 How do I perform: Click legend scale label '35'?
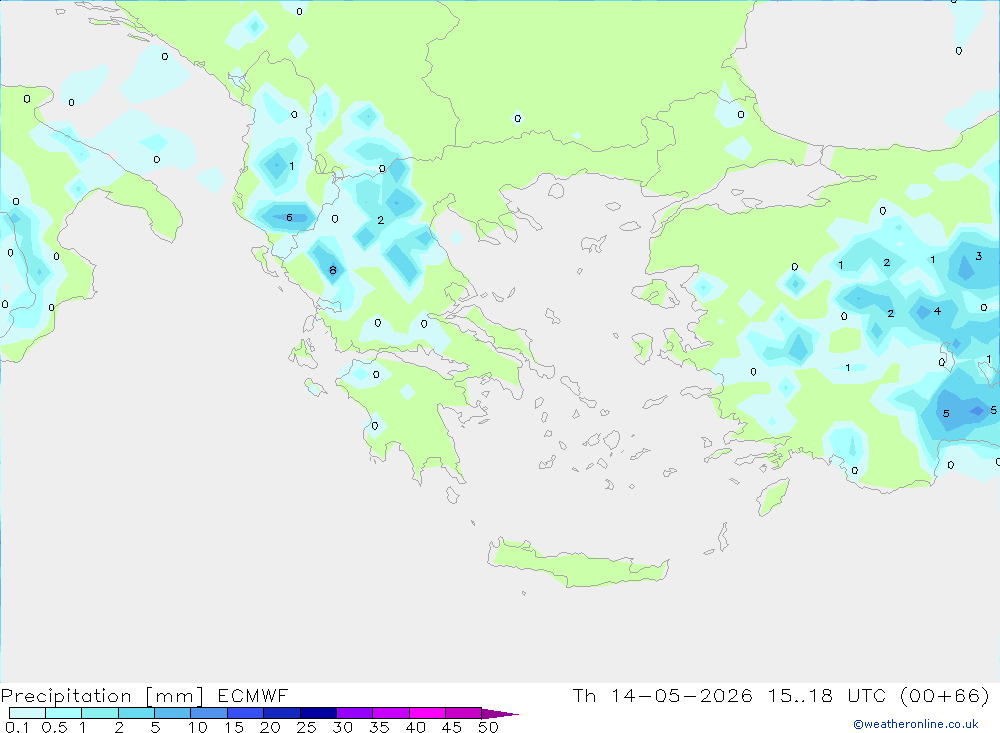tap(379, 727)
